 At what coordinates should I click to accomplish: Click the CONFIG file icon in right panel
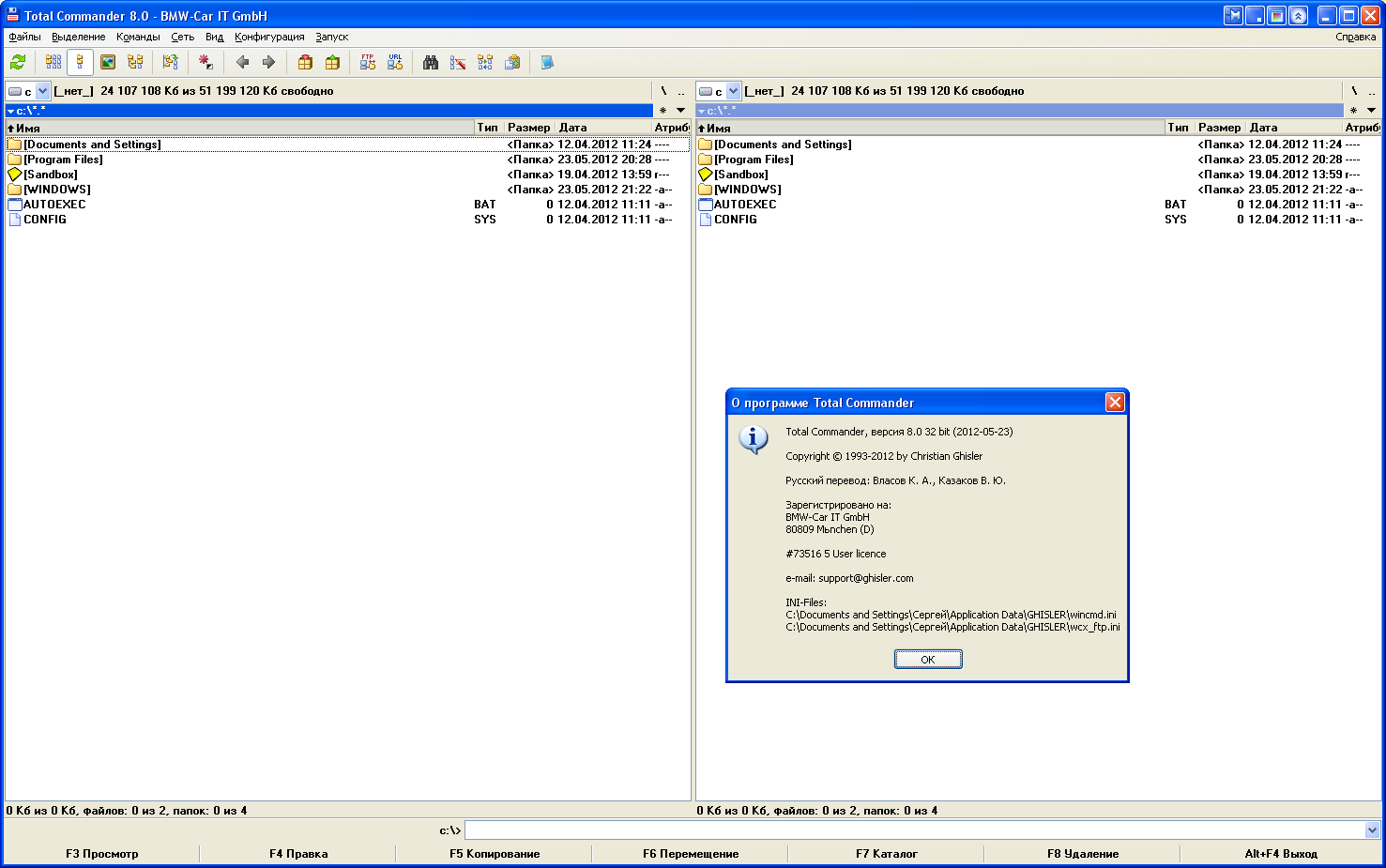[706, 220]
